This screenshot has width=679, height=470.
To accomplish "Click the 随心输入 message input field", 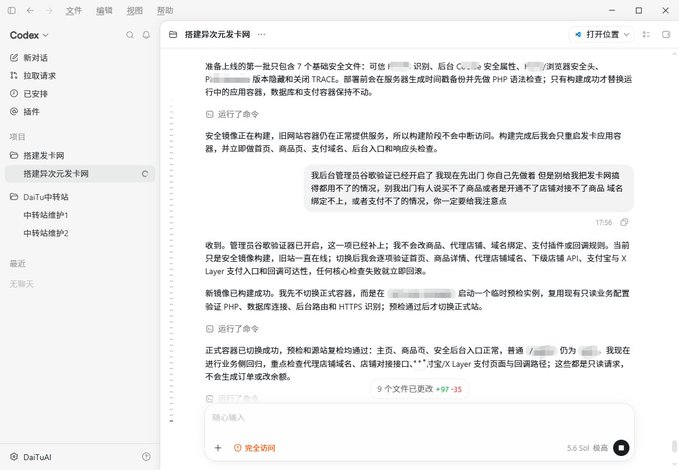I will (x=419, y=418).
